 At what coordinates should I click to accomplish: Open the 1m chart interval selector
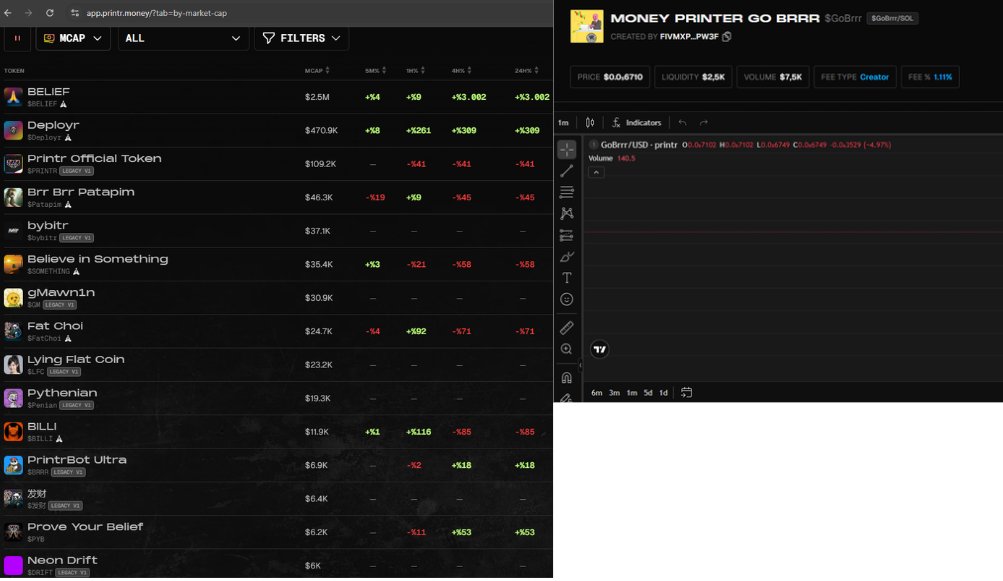click(563, 122)
